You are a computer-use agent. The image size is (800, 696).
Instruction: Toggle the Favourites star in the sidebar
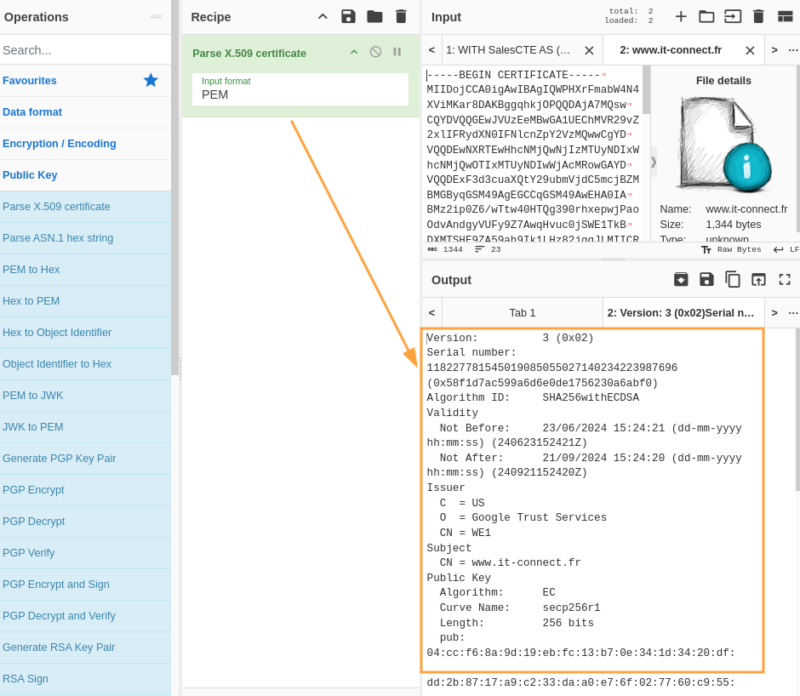[150, 80]
